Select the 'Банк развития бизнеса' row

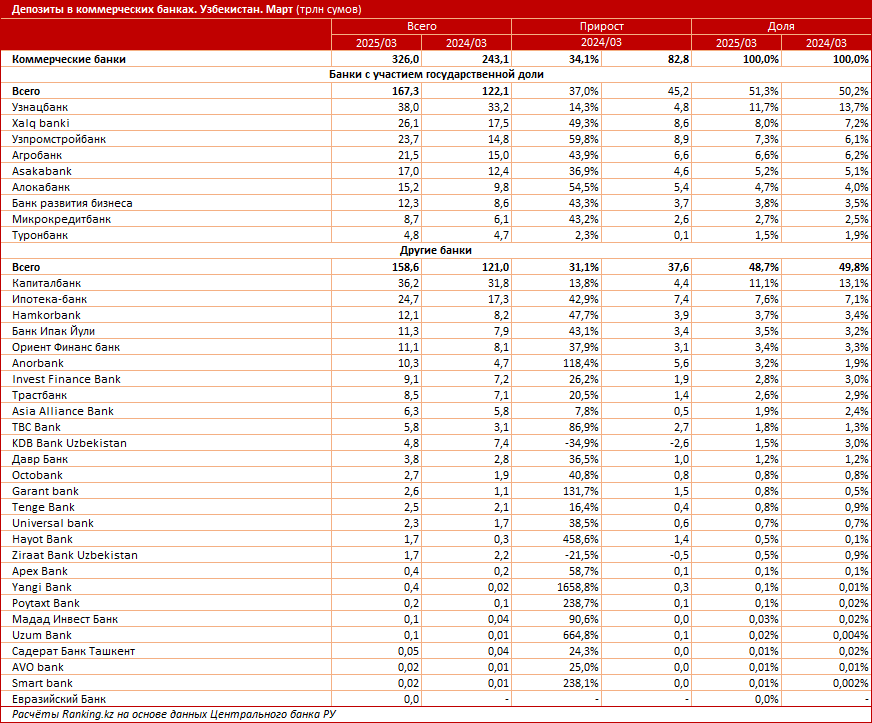[x=436, y=203]
